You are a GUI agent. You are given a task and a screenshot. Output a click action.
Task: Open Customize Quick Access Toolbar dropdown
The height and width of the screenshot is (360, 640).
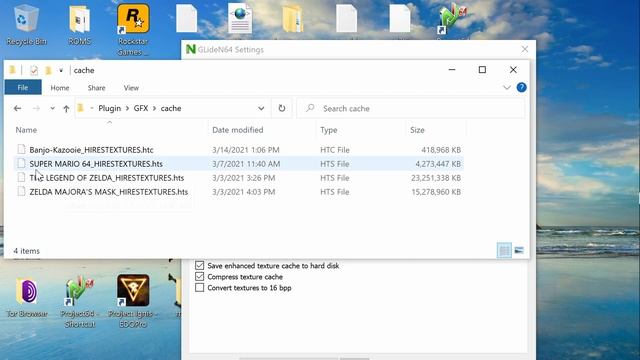point(61,70)
